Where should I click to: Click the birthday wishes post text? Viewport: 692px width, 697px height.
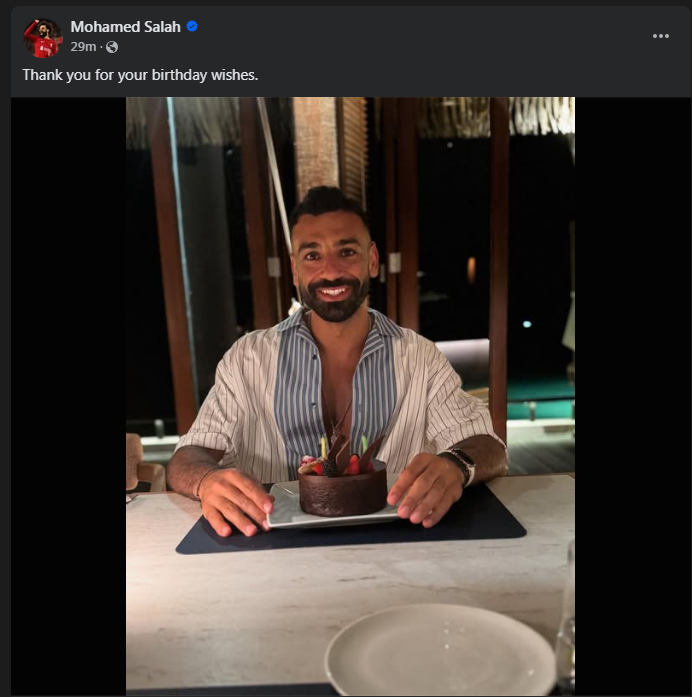click(141, 75)
